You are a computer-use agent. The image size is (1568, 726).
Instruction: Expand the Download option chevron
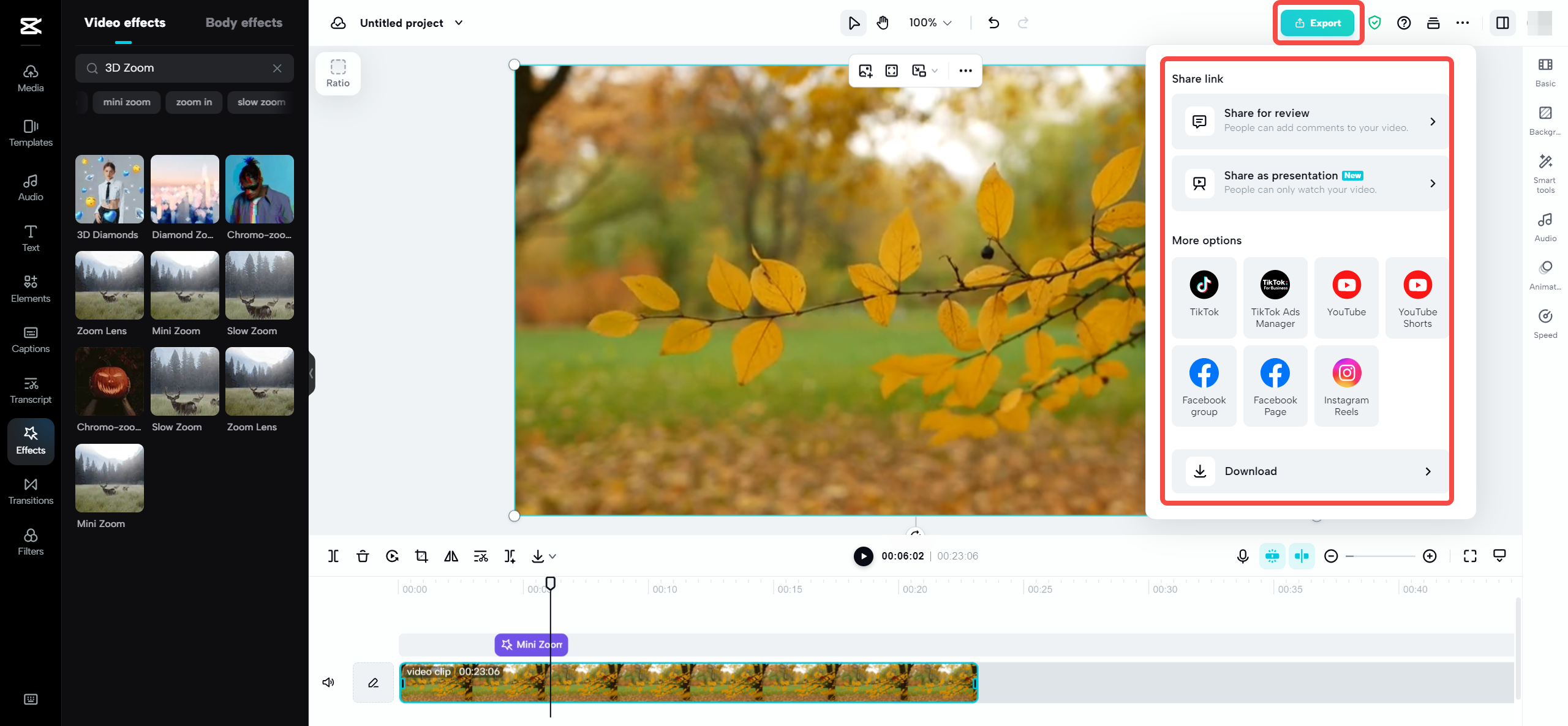[x=1428, y=471]
